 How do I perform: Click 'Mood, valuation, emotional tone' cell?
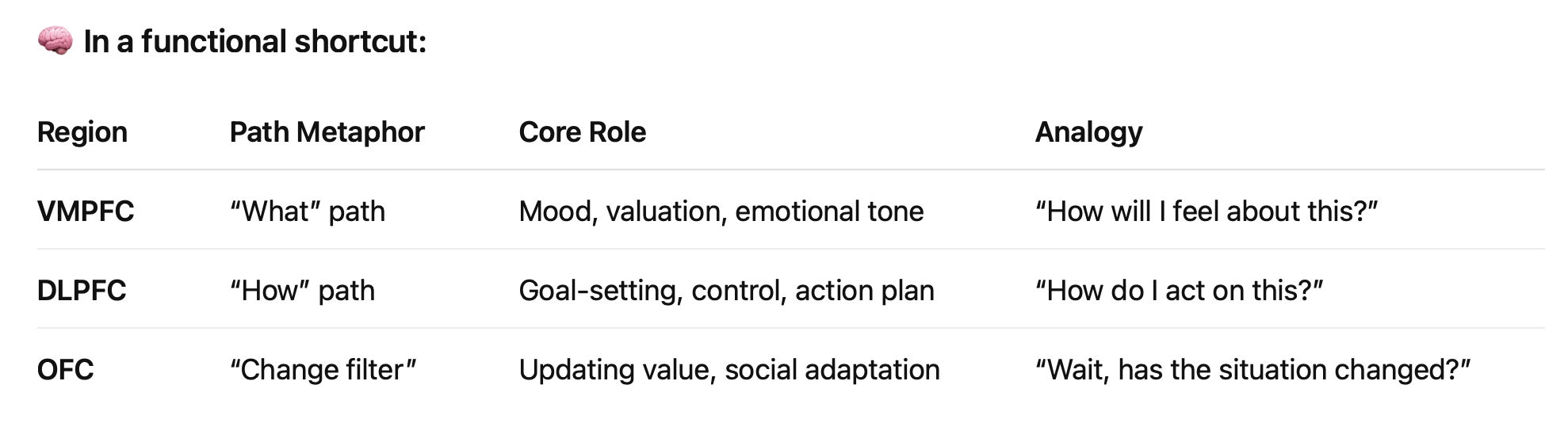coord(721,211)
